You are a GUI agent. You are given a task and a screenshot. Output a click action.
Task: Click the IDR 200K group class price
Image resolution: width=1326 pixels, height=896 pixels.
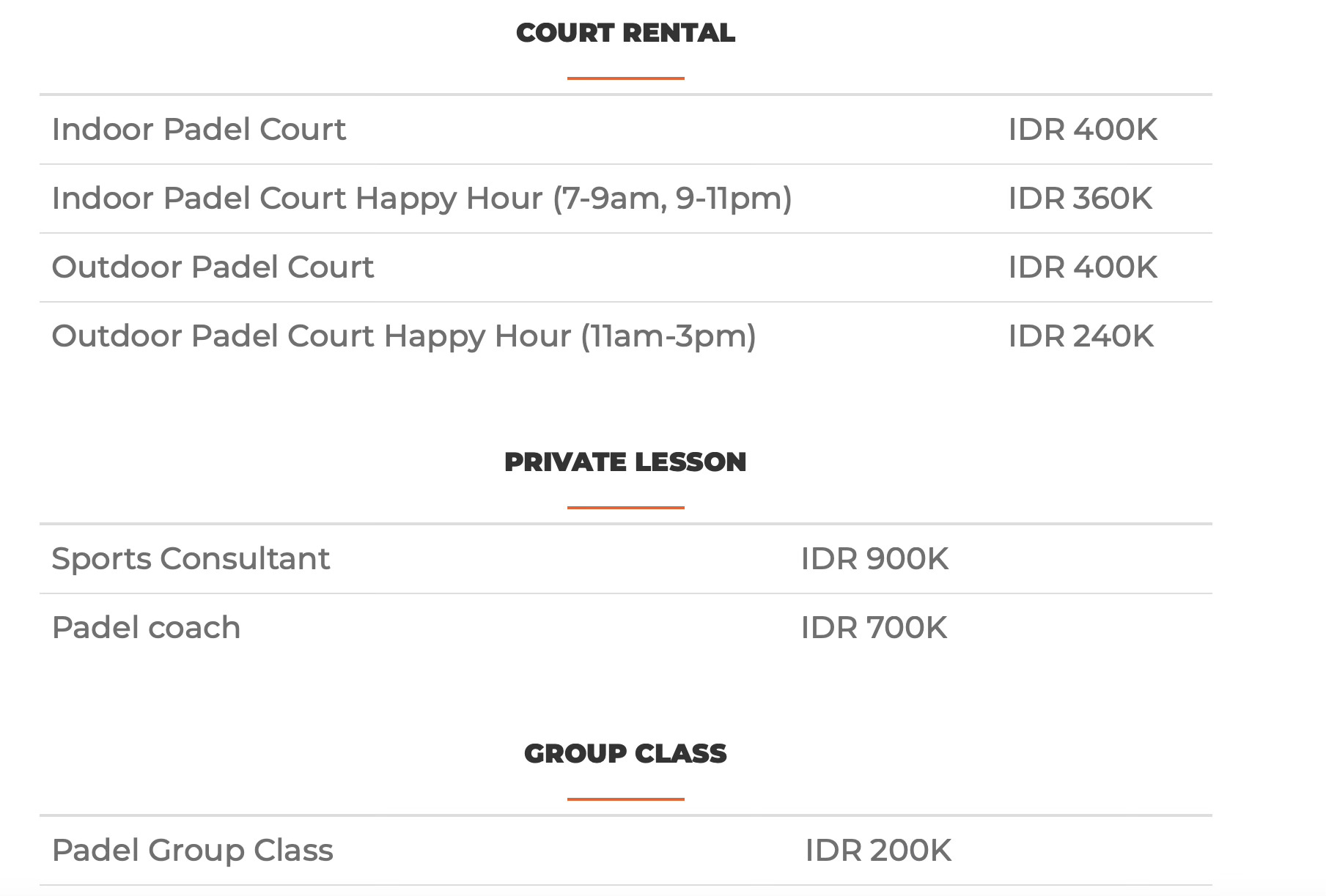(x=878, y=851)
